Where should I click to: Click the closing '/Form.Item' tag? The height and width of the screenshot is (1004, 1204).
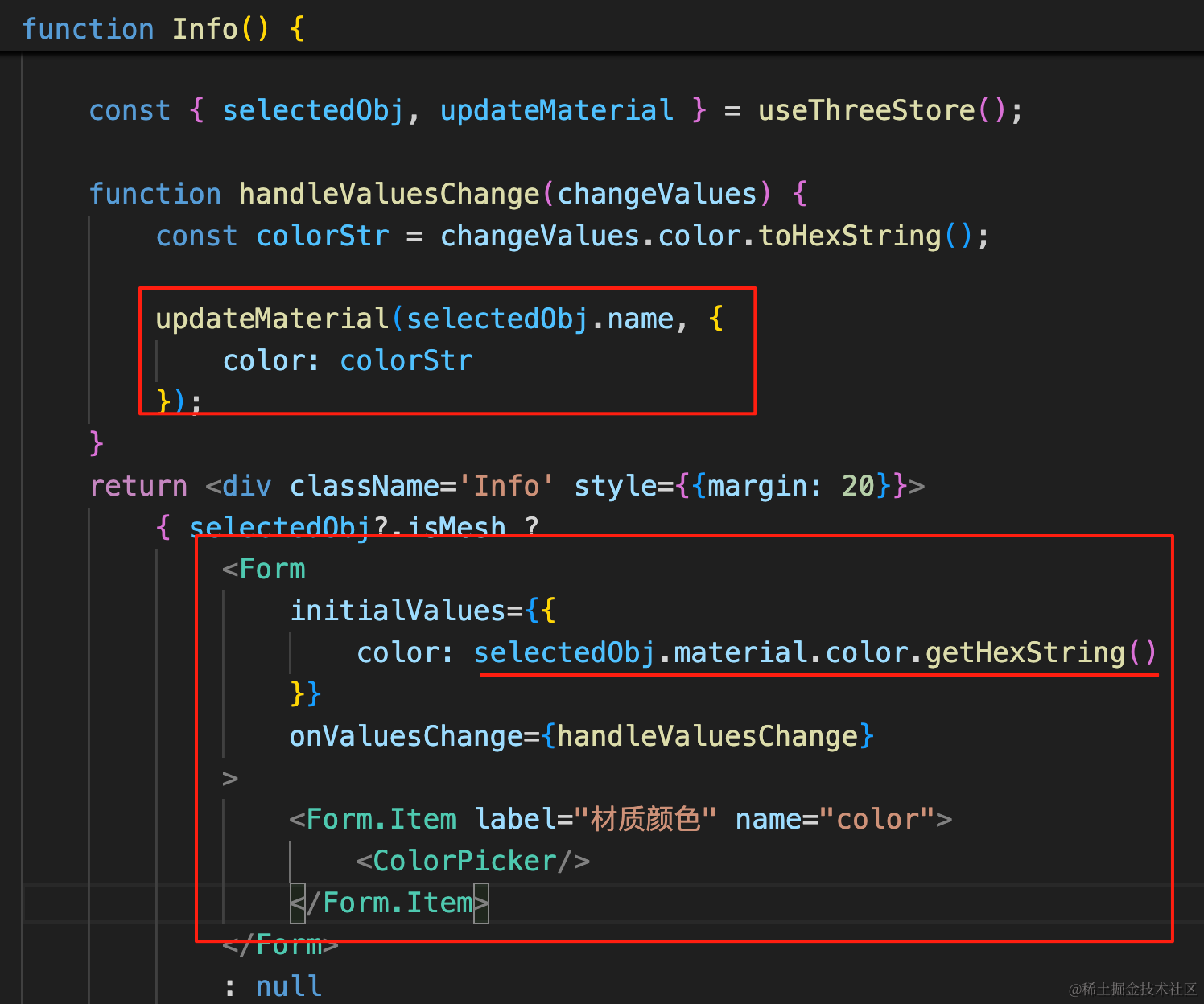[x=390, y=903]
